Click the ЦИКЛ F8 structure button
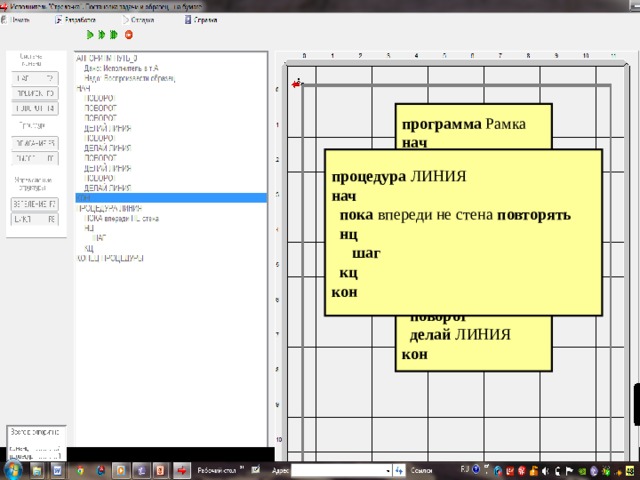 (x=35, y=219)
